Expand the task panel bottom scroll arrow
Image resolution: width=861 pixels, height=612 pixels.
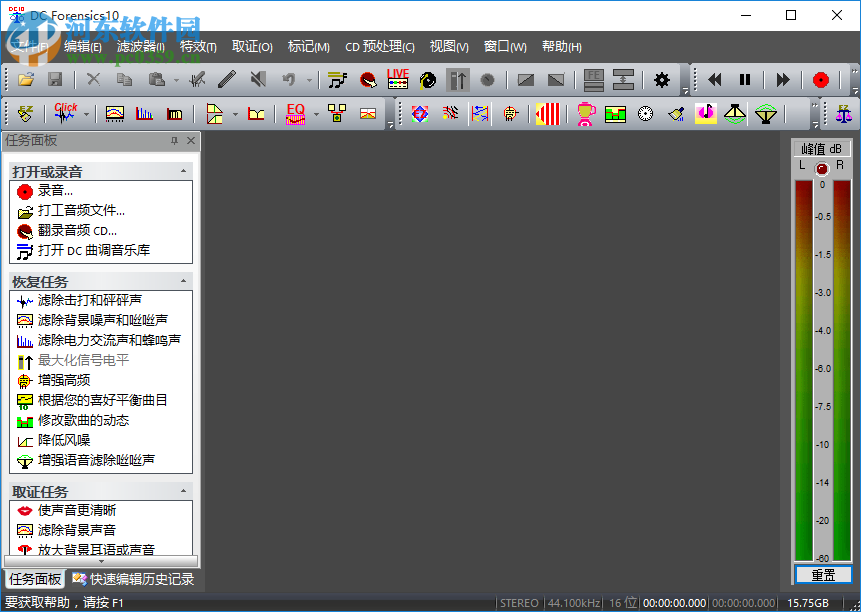[x=101, y=561]
